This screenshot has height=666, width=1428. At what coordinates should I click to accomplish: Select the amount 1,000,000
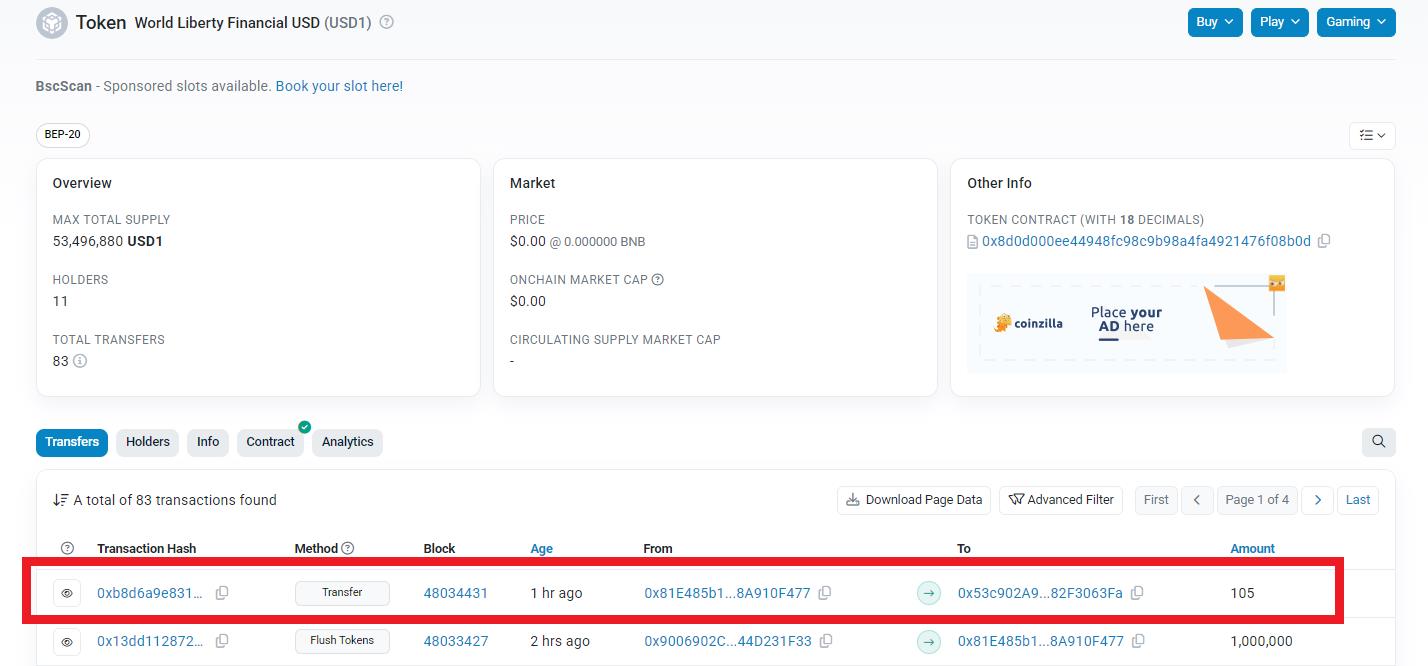(1261, 641)
